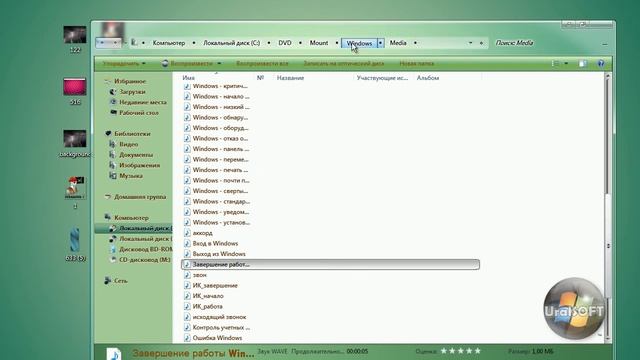This screenshot has width=640, height=360.
Task: Select Домашняя группа in sidebar
Action: tap(140, 197)
